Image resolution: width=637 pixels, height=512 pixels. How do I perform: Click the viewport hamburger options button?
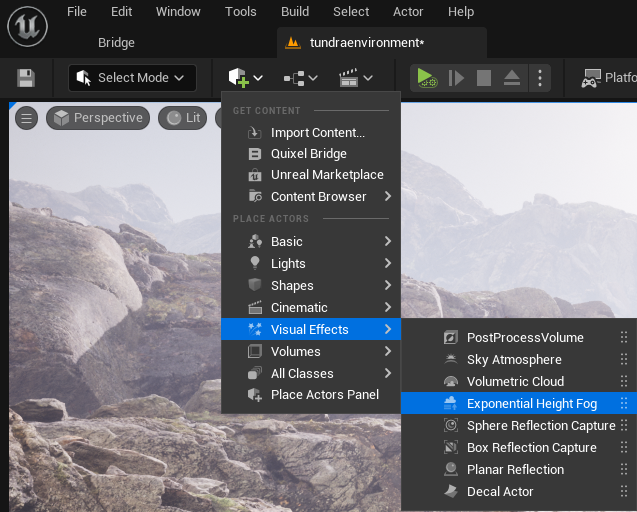[27, 118]
